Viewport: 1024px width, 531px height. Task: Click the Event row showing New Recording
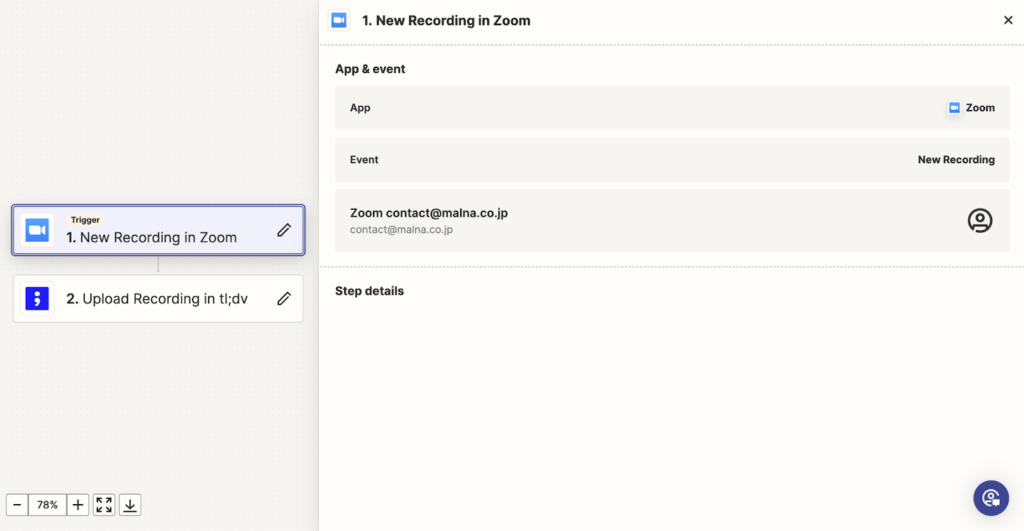[x=672, y=159]
